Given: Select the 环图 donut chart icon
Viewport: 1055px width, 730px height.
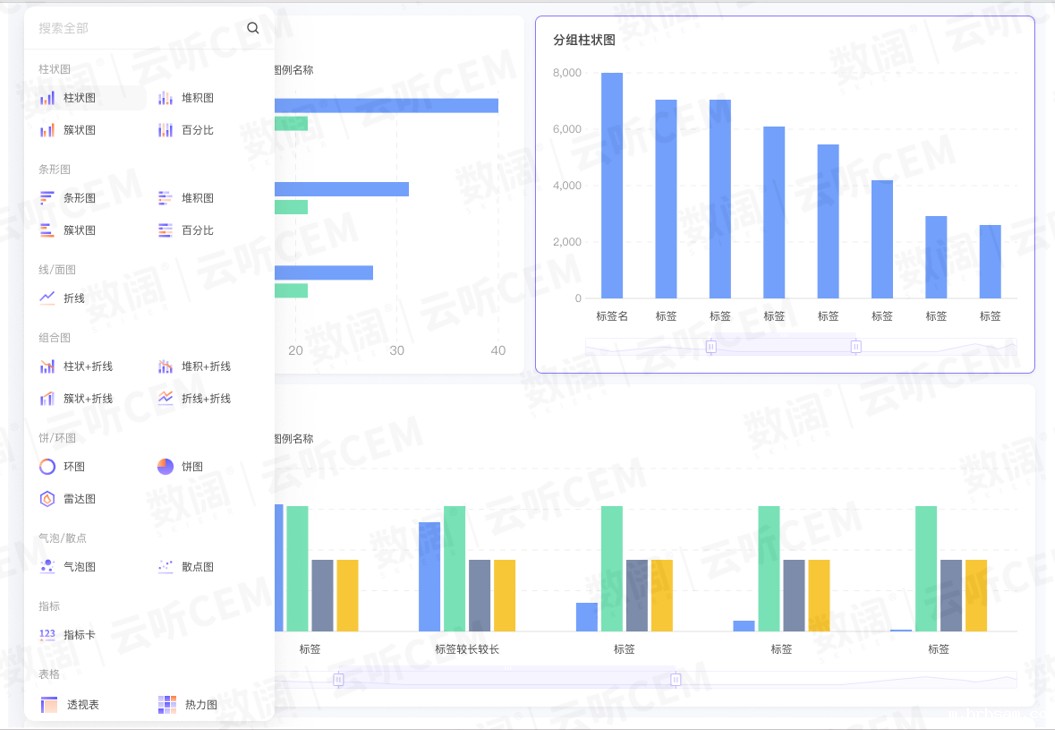Looking at the screenshot, I should coord(48,467).
